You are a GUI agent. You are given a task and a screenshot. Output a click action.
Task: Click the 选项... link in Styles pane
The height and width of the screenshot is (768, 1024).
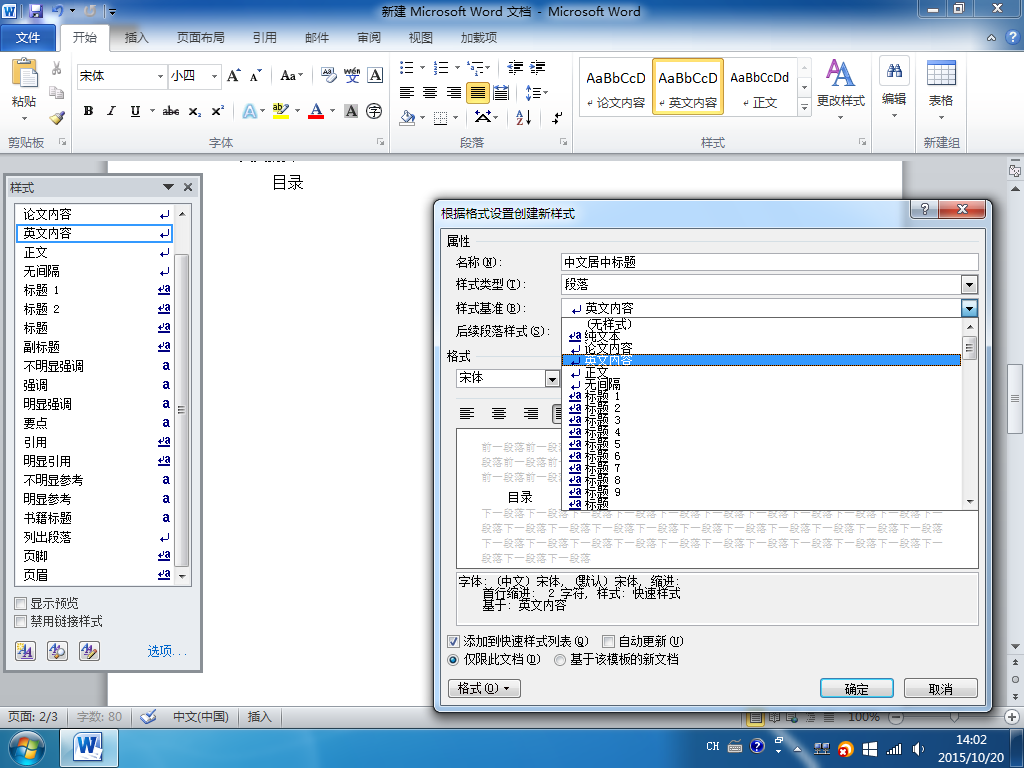tap(167, 650)
